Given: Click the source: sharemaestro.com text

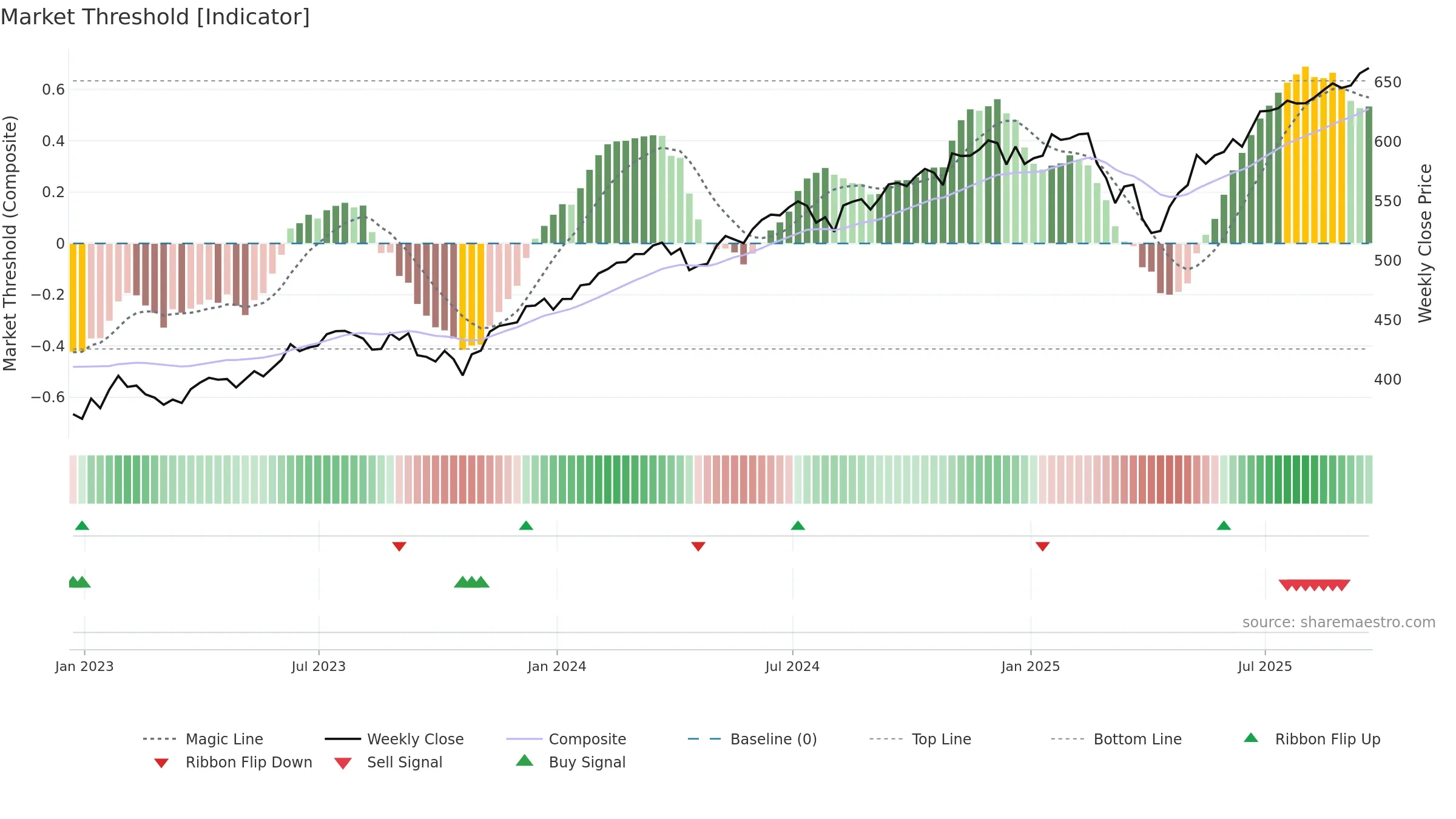Looking at the screenshot, I should [x=1339, y=622].
